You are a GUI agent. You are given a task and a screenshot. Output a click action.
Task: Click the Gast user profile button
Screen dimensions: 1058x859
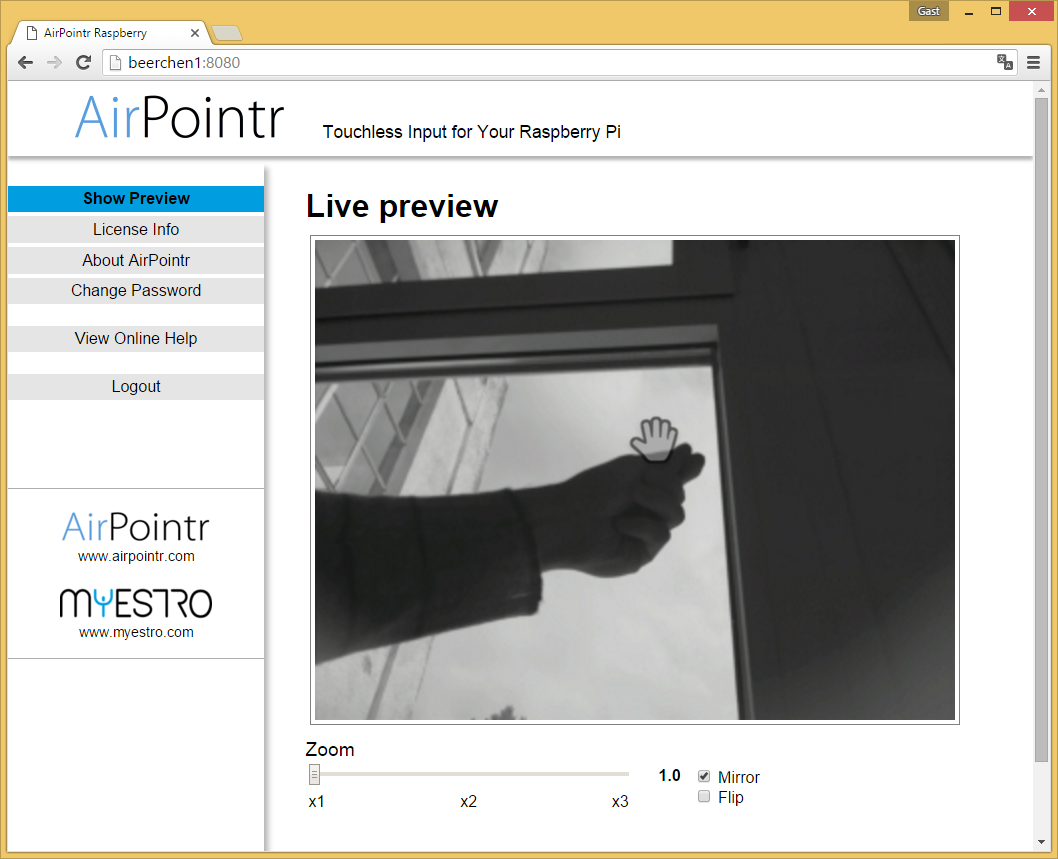[928, 11]
